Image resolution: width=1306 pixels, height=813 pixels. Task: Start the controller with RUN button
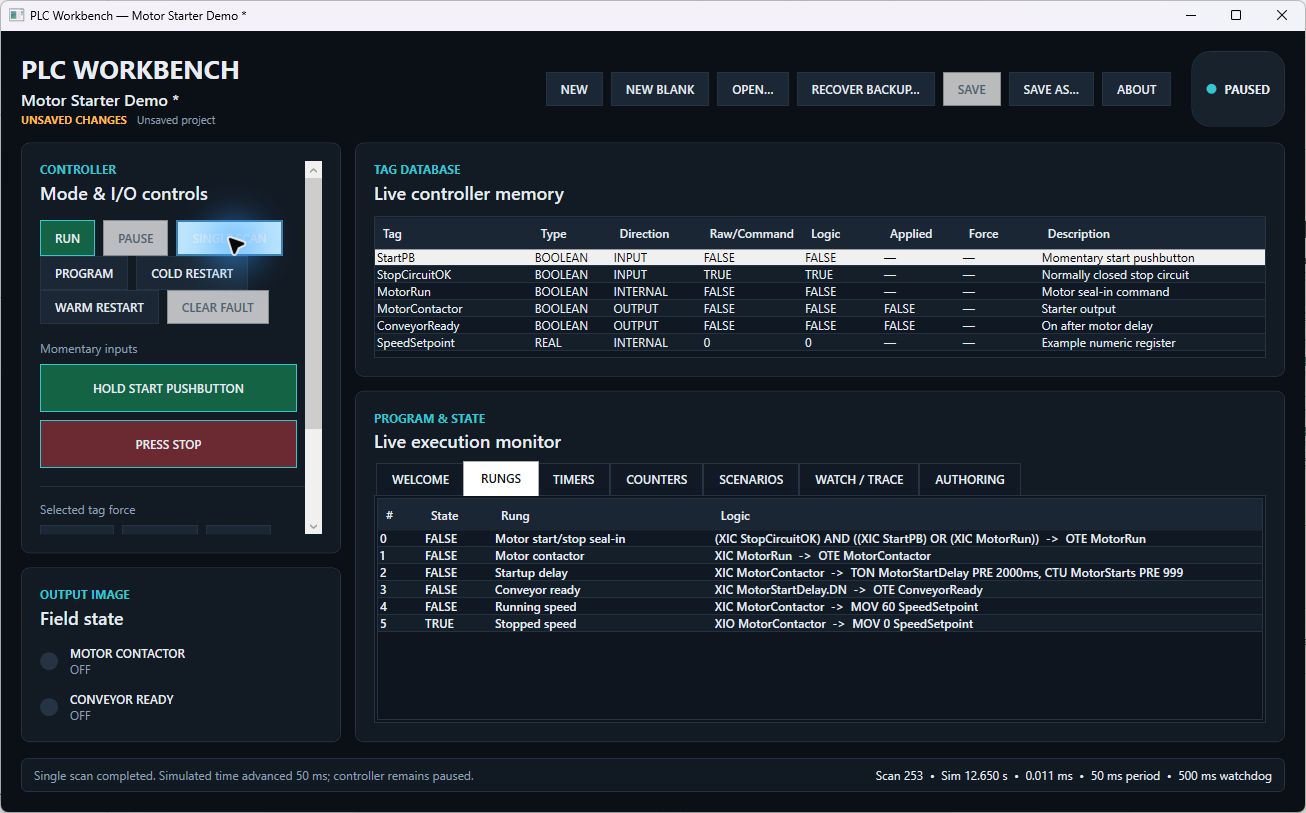[68, 238]
